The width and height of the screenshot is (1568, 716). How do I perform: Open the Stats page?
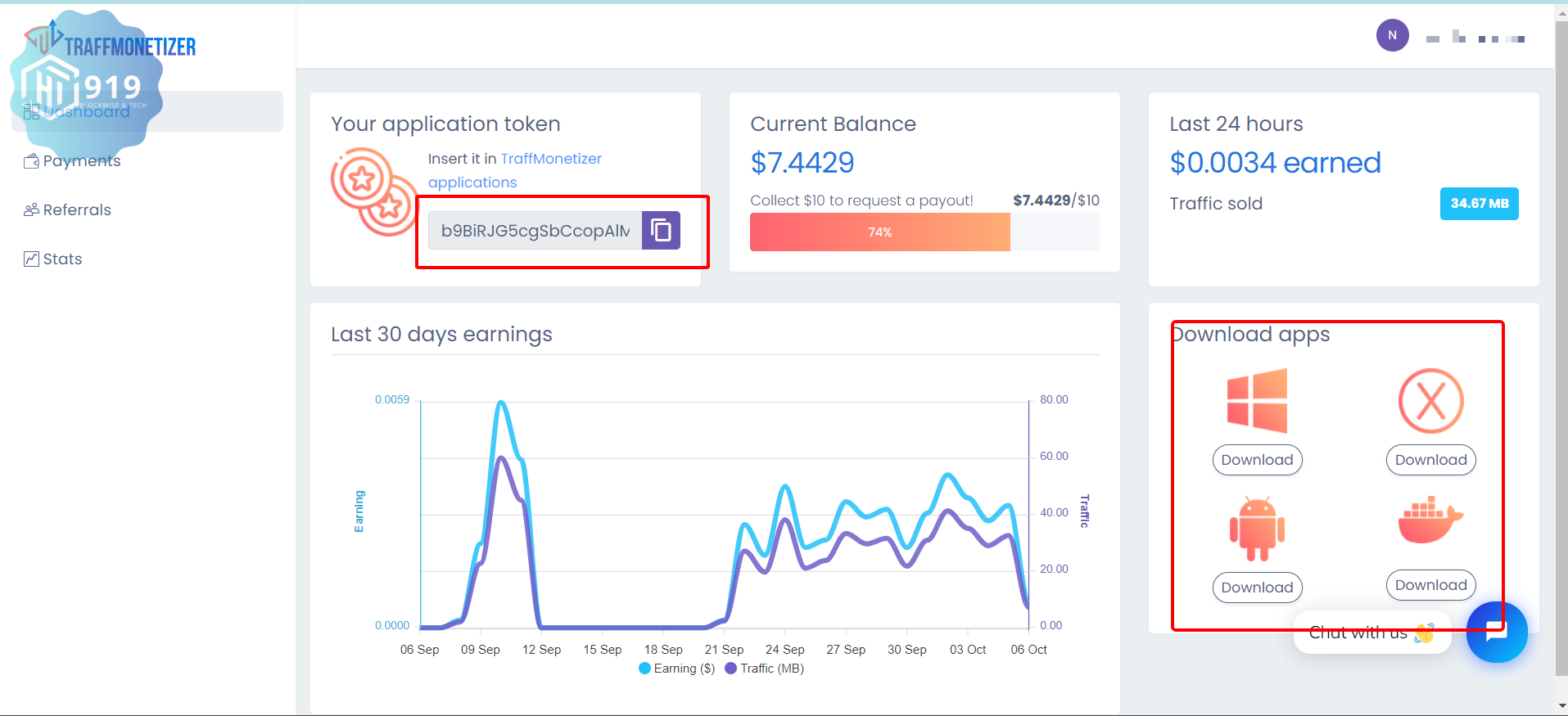62,259
